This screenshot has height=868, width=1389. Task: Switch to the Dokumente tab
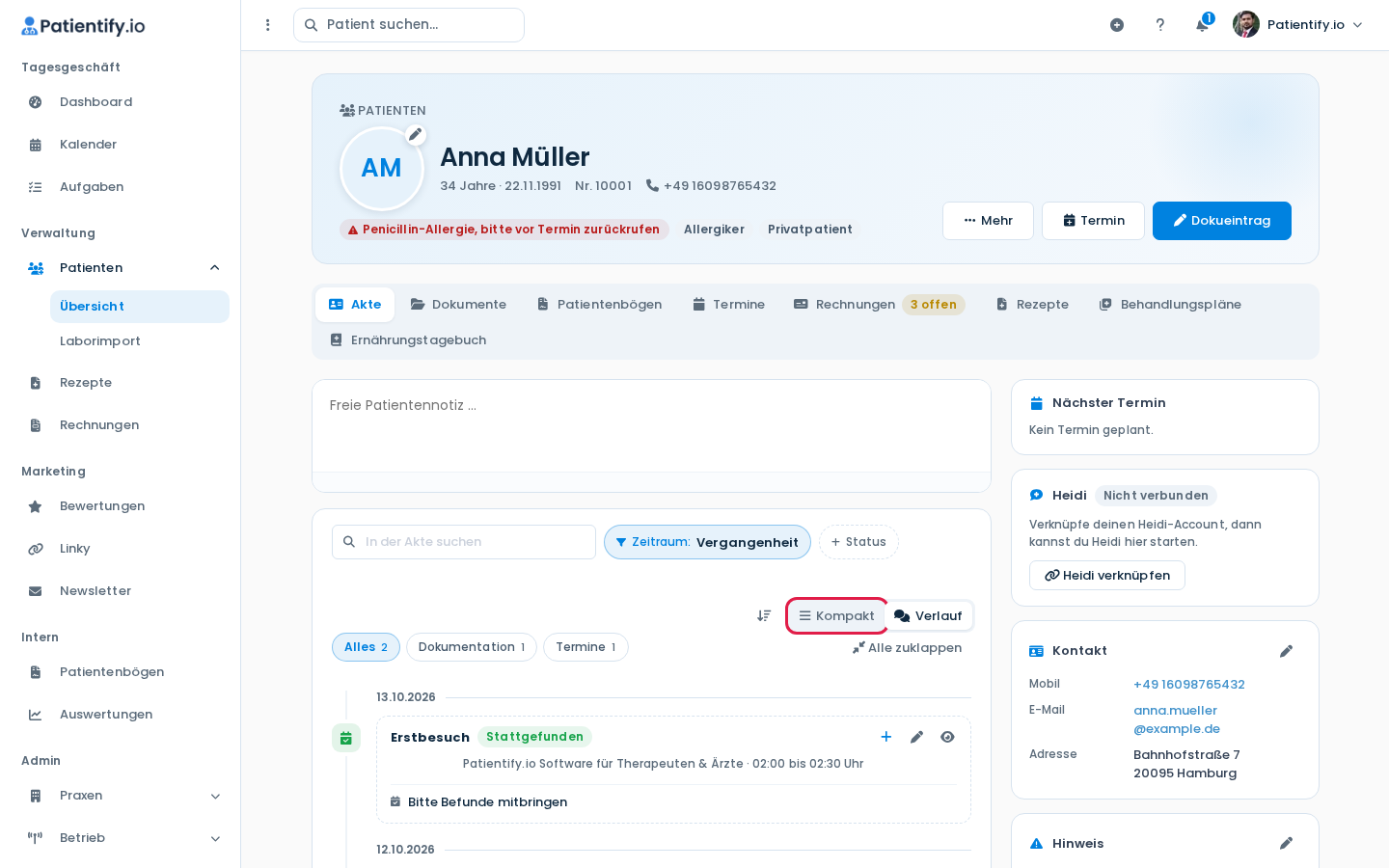458,305
